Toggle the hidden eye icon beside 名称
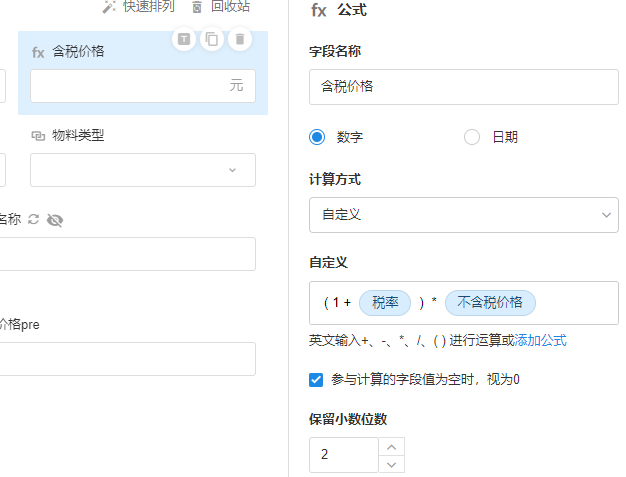The height and width of the screenshot is (477, 626). pyautogui.click(x=55, y=220)
